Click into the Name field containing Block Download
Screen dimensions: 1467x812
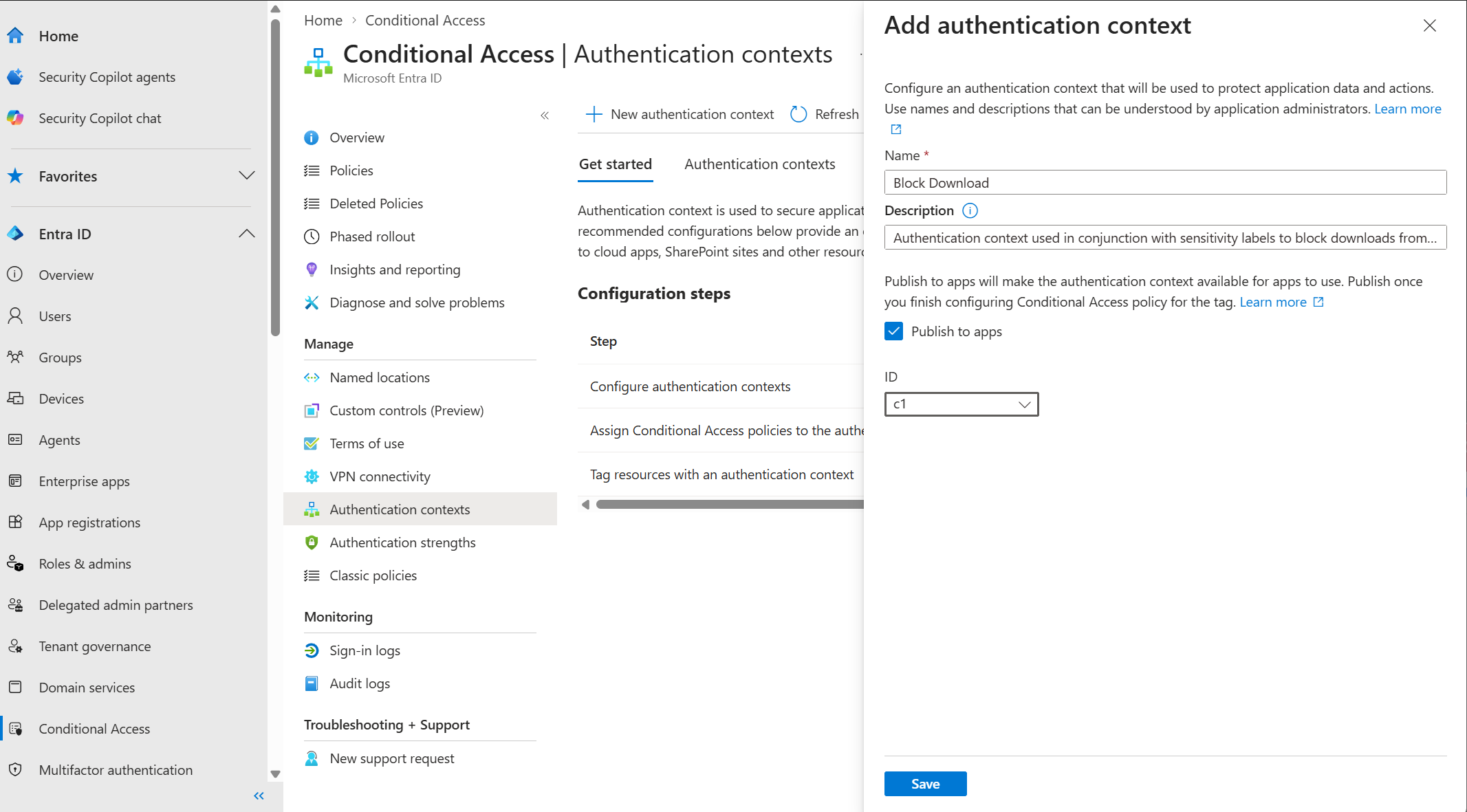pyautogui.click(x=1165, y=182)
